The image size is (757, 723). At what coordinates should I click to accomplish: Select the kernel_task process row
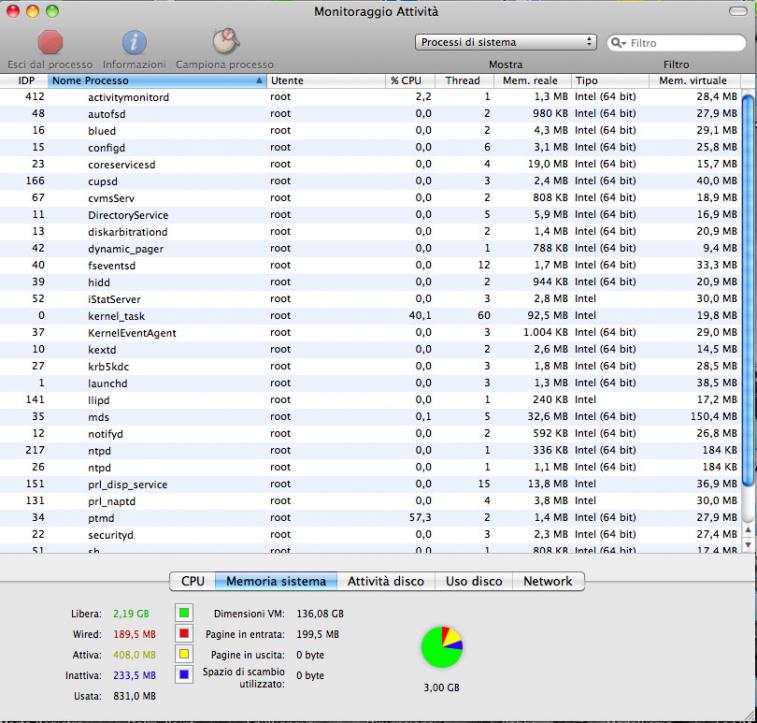(x=370, y=316)
